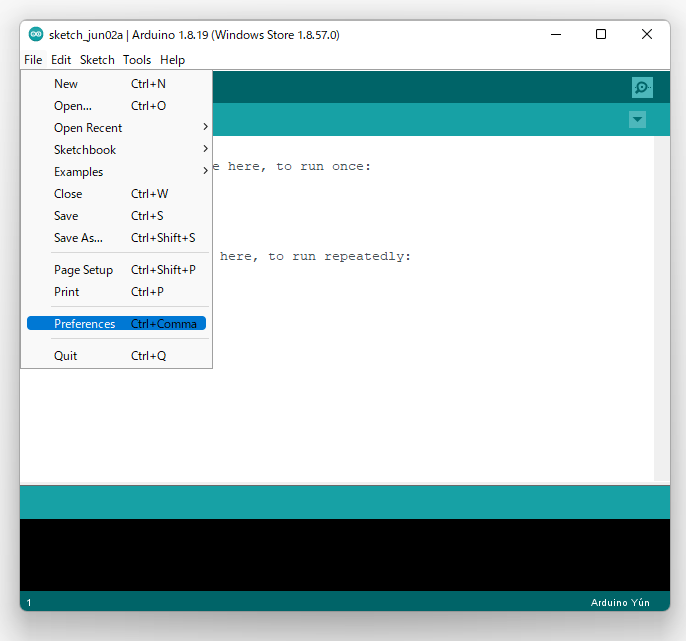
Task: Choose Save As... menu entry
Action: click(x=116, y=238)
